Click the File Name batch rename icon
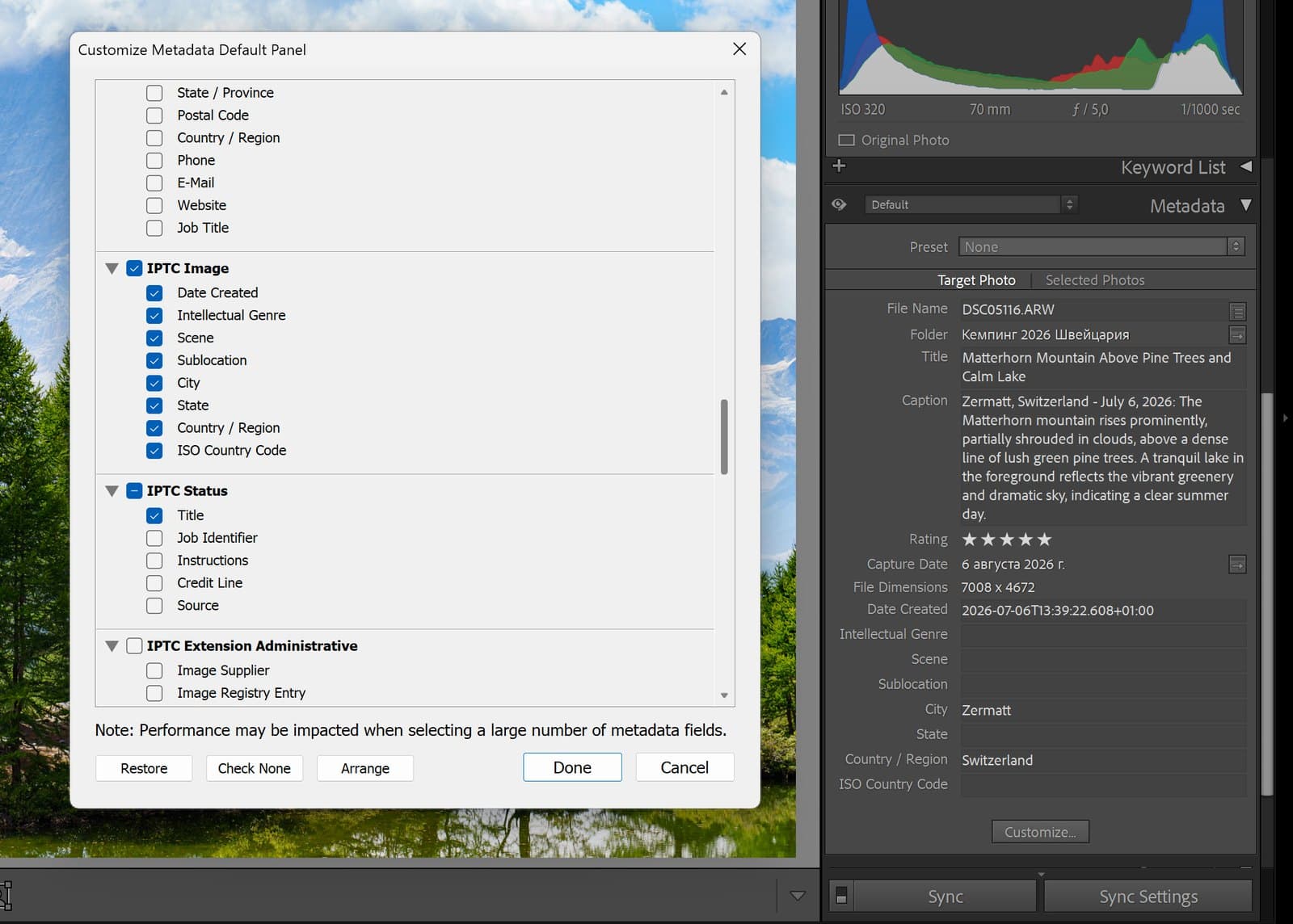The width and height of the screenshot is (1293, 924). click(1237, 310)
